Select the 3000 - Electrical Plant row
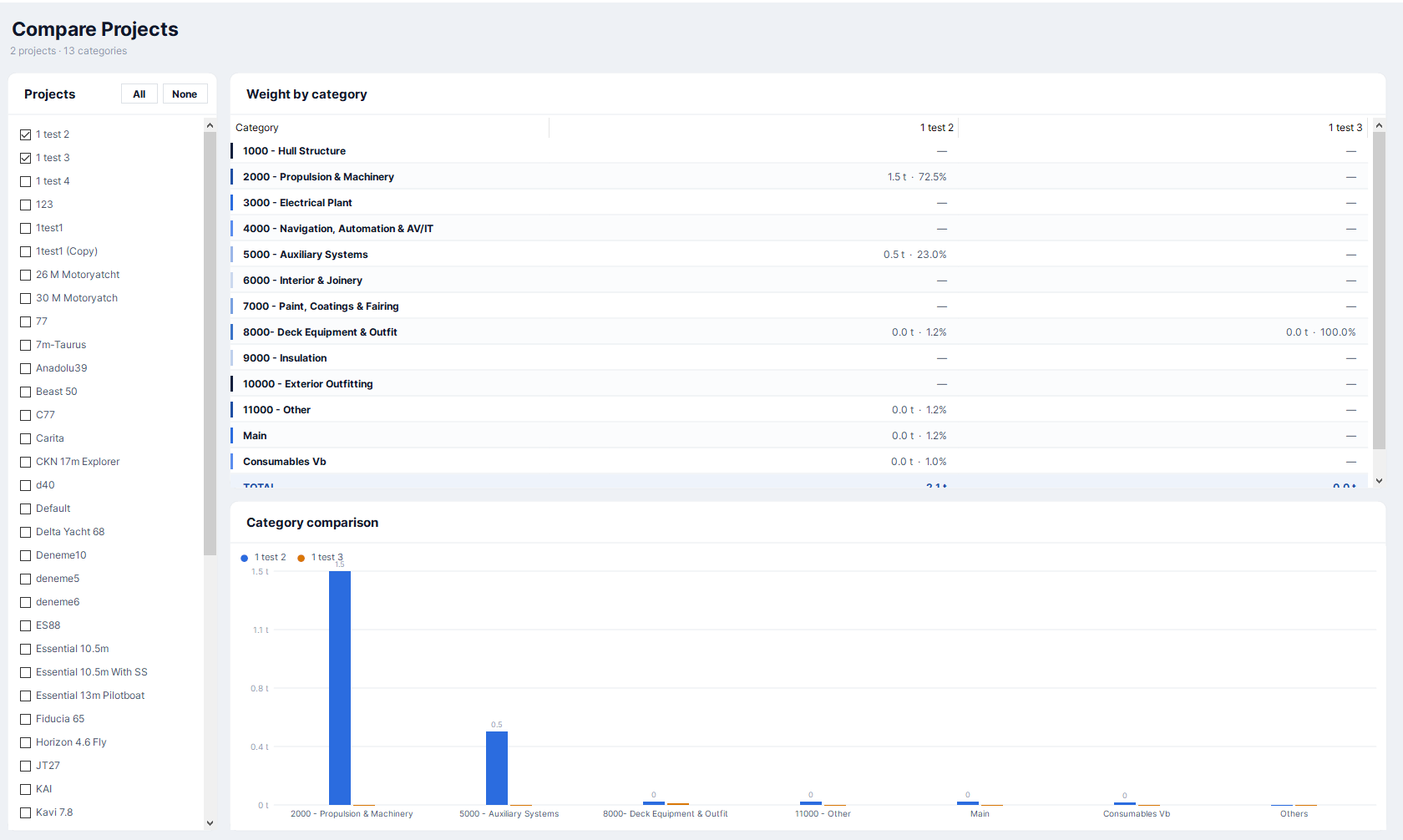Image resolution: width=1403 pixels, height=840 pixels. click(799, 203)
